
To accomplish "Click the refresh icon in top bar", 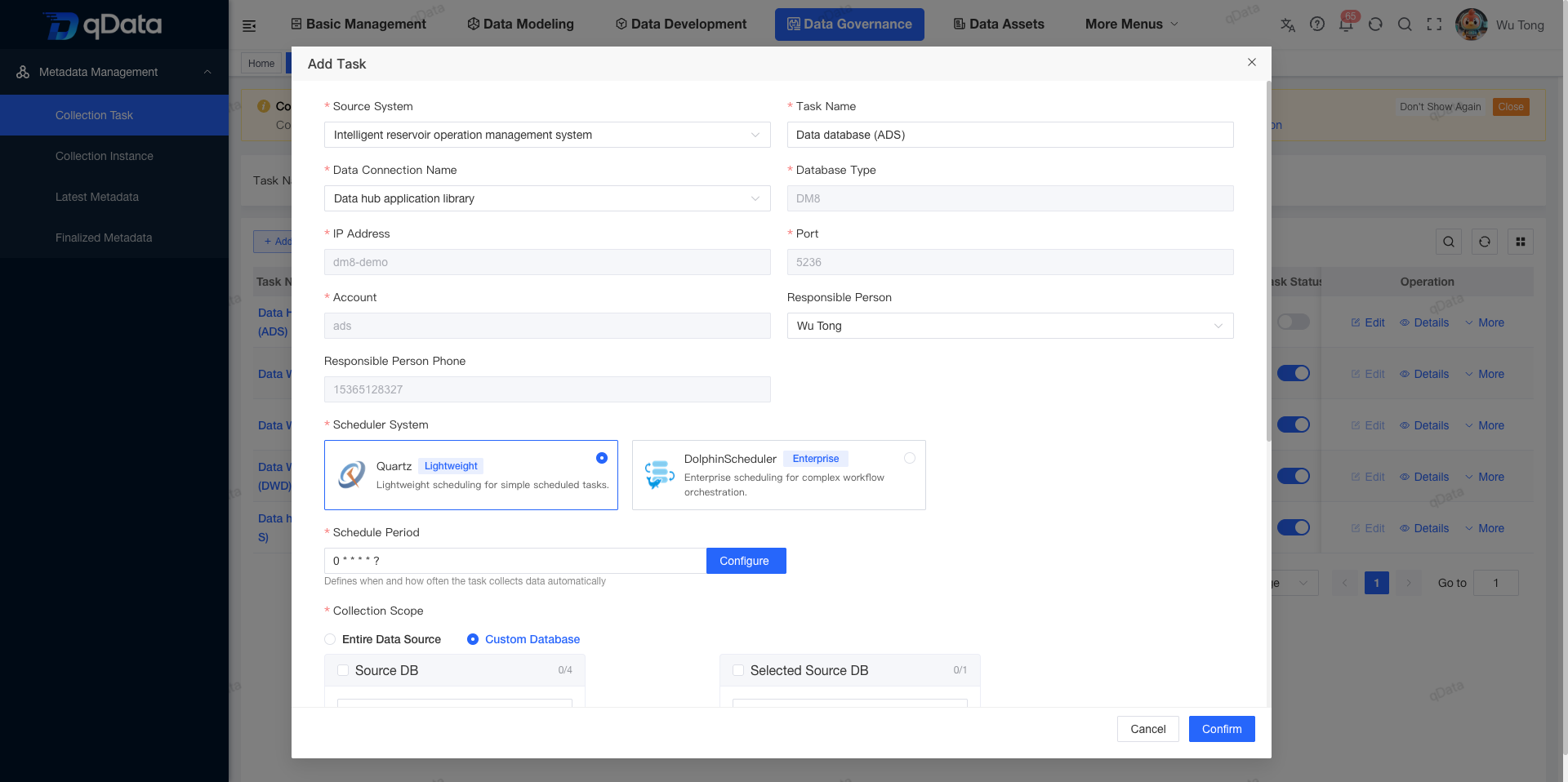I will (1375, 24).
